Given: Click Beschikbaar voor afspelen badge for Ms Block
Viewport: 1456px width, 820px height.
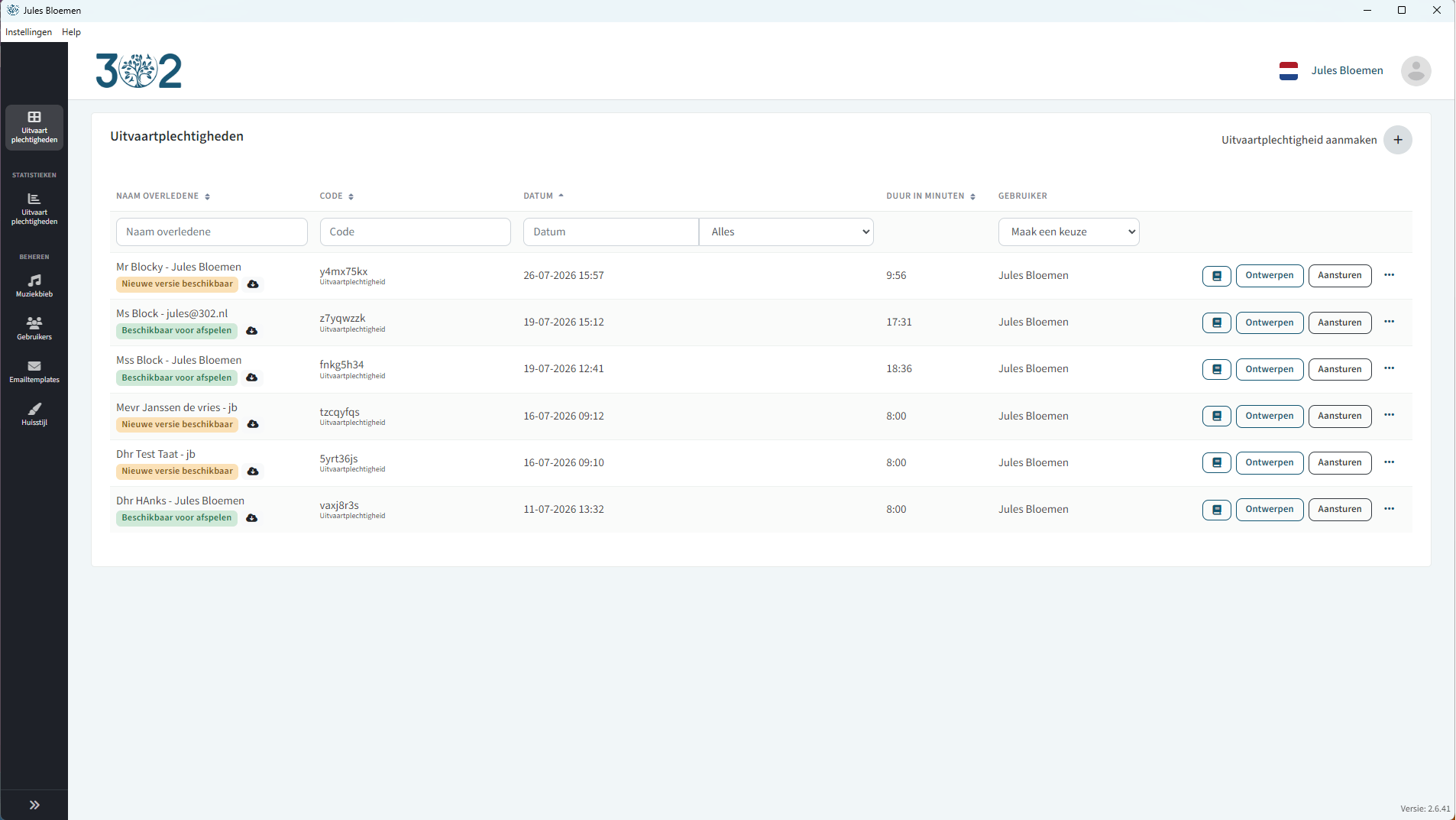Looking at the screenshot, I should (x=176, y=331).
